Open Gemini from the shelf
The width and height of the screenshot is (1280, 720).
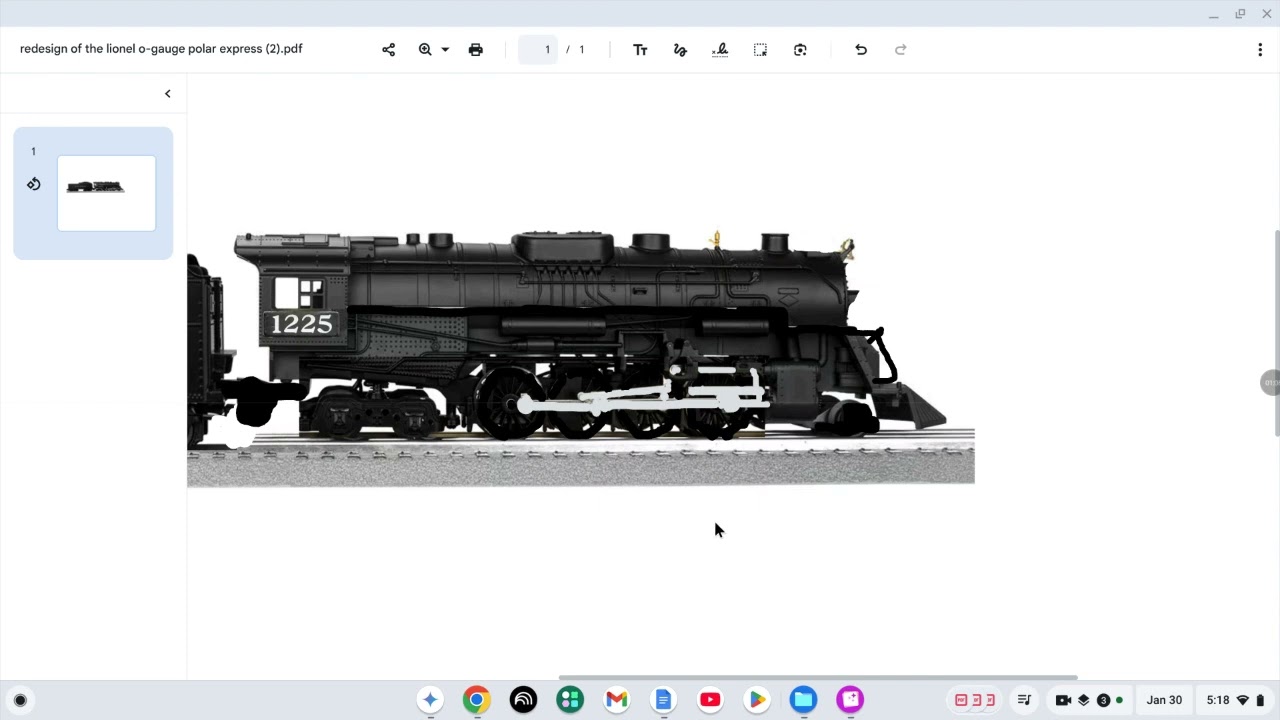(430, 700)
